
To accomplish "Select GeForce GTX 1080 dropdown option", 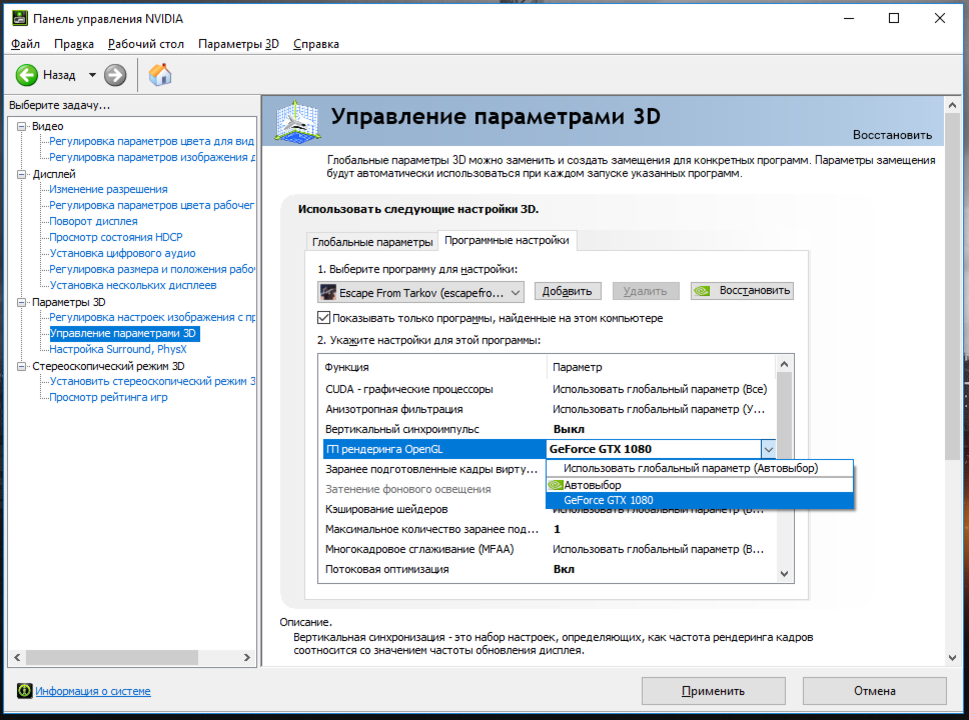I will (x=700, y=501).
